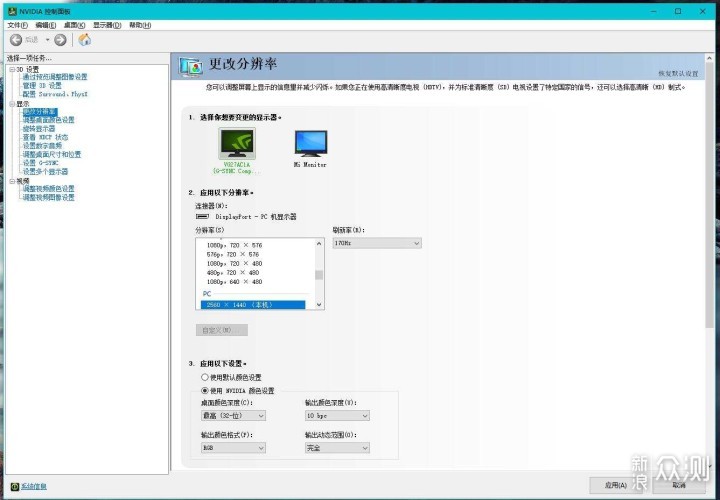Click the back arrow navigation icon
The width and height of the screenshot is (720, 500).
pos(16,40)
